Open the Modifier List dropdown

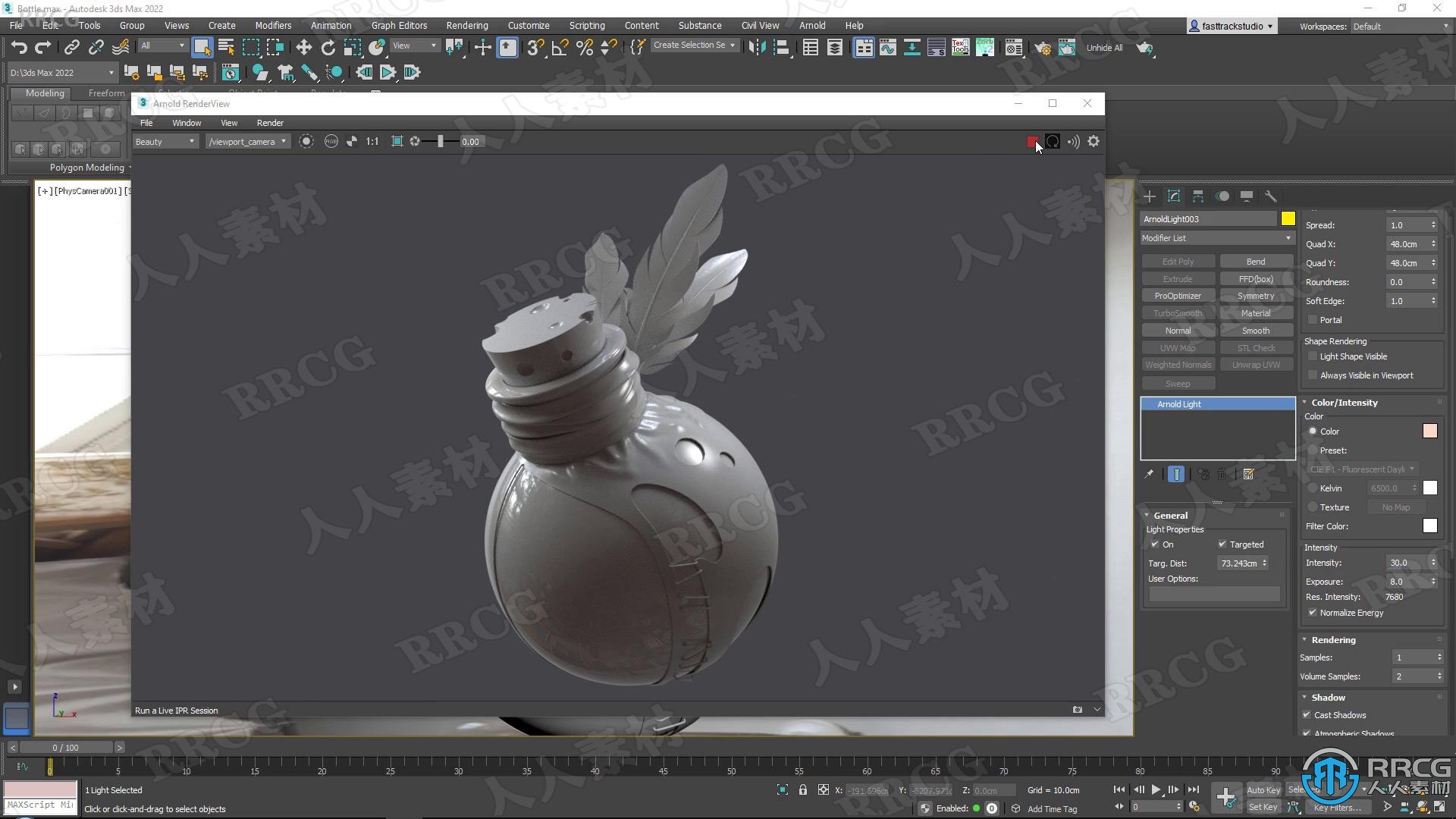click(1217, 238)
